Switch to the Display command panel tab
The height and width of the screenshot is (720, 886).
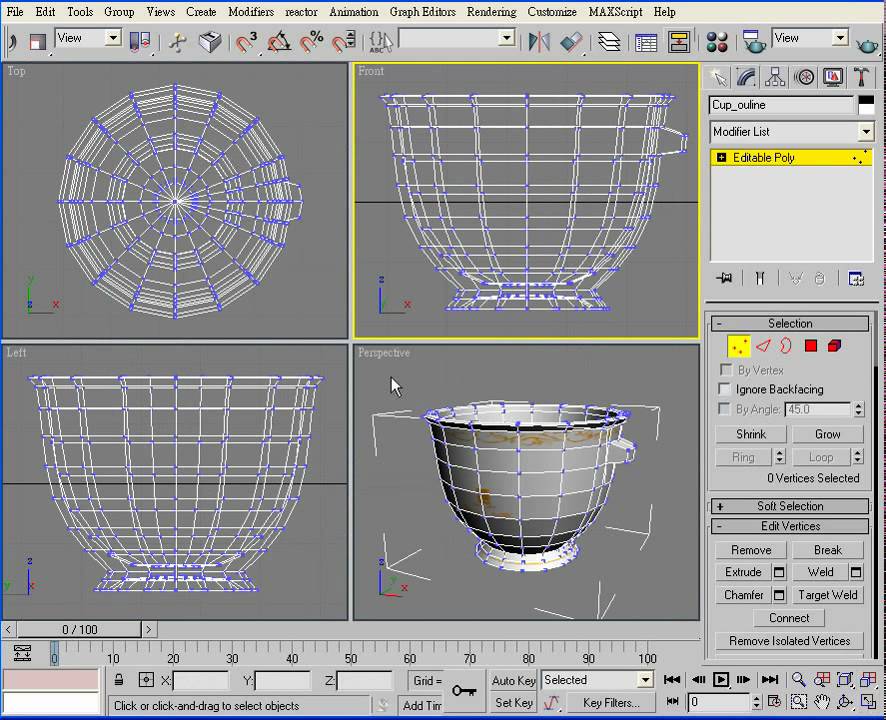tap(833, 77)
